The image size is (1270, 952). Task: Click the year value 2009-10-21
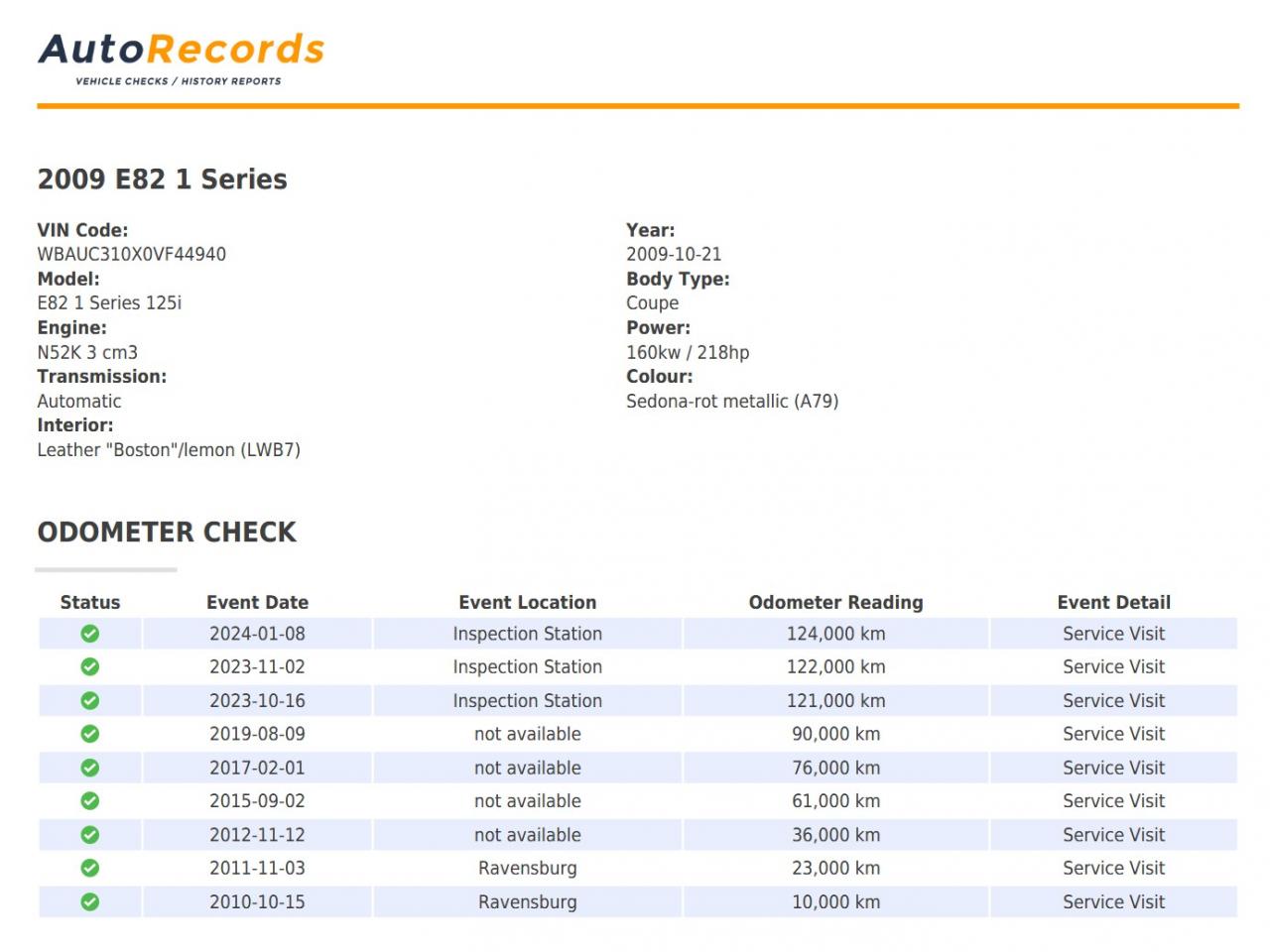tap(674, 254)
